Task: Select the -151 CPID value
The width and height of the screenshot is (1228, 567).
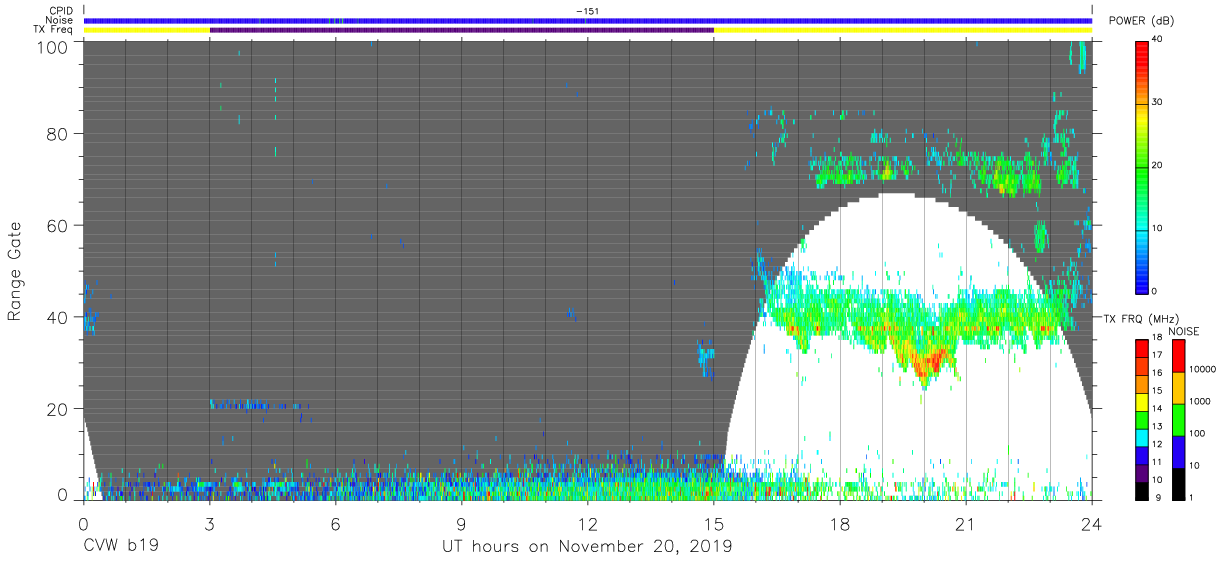Action: (587, 11)
